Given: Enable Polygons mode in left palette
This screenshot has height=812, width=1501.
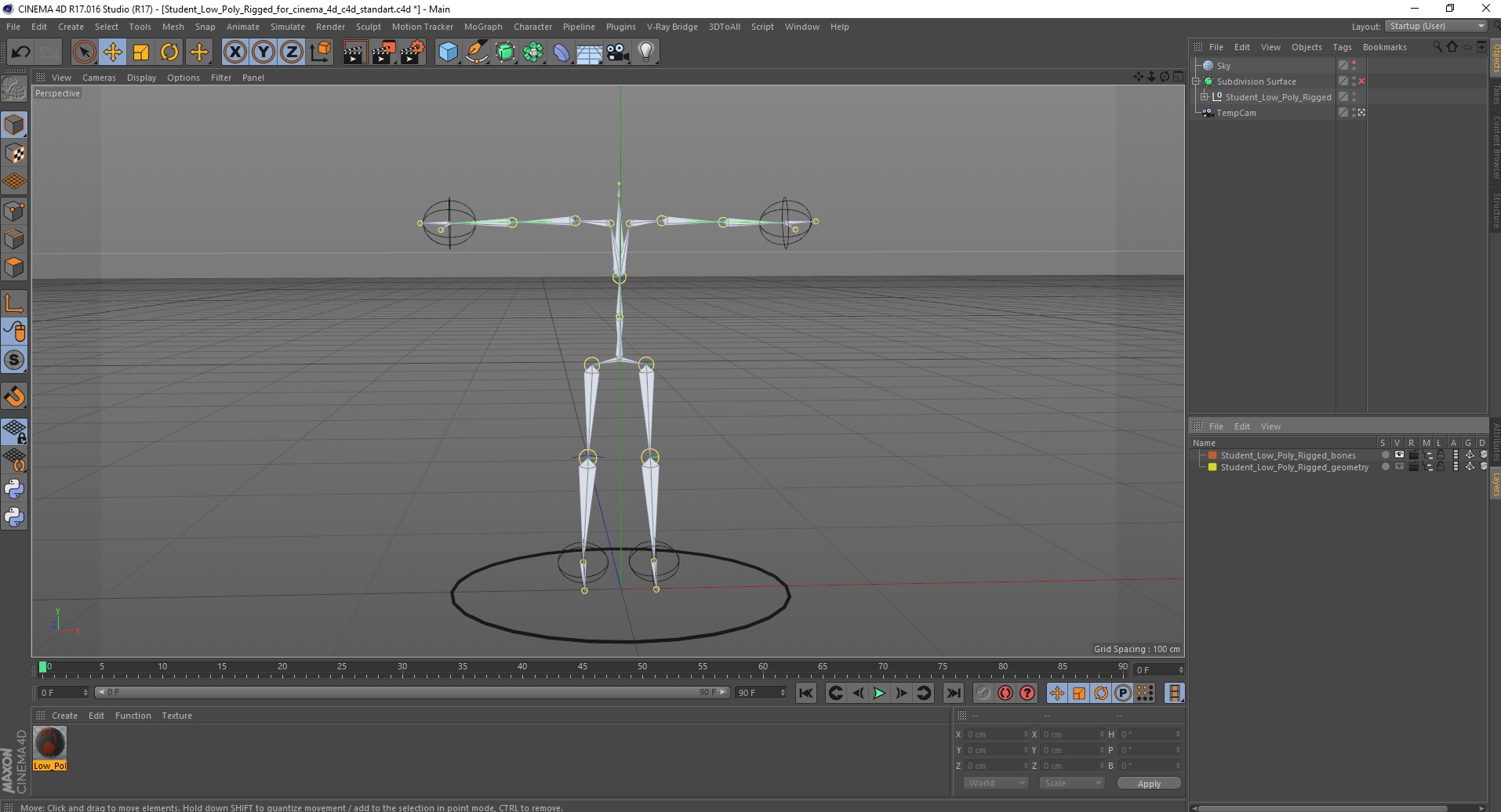Looking at the screenshot, I should click(x=14, y=267).
